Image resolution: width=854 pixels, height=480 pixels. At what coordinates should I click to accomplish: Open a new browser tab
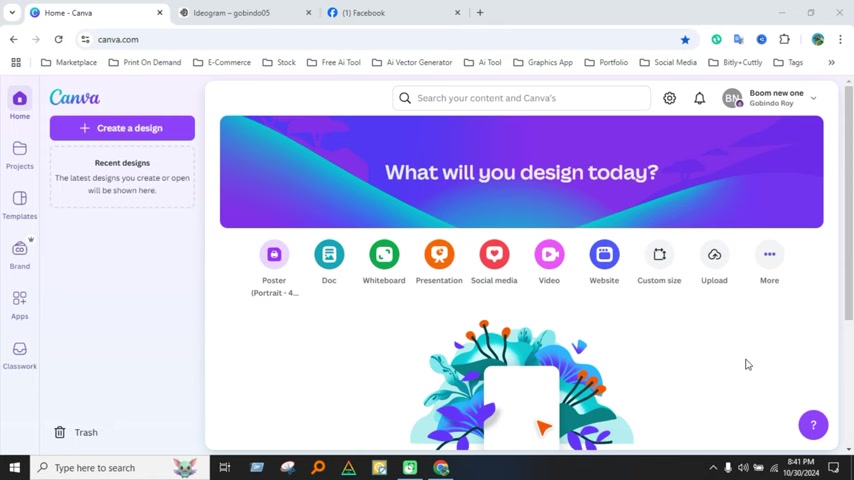(480, 13)
